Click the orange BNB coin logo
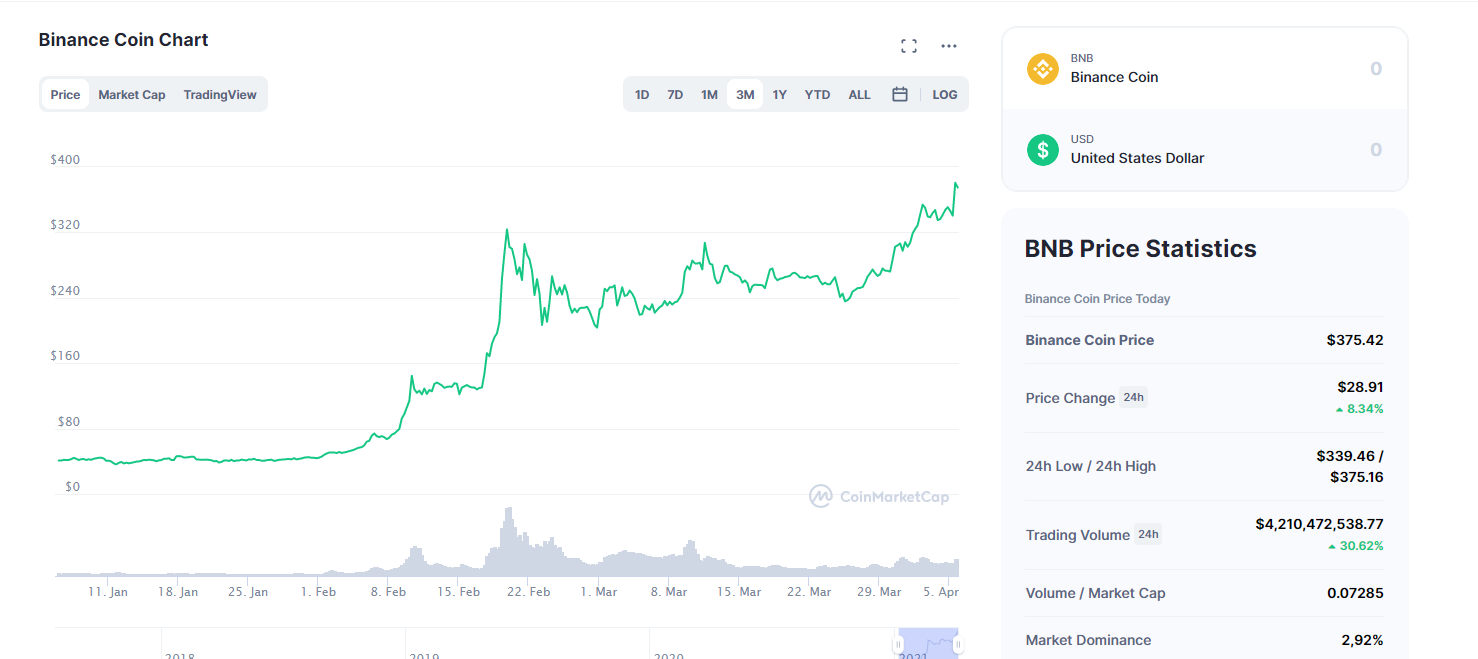 pos(1043,69)
